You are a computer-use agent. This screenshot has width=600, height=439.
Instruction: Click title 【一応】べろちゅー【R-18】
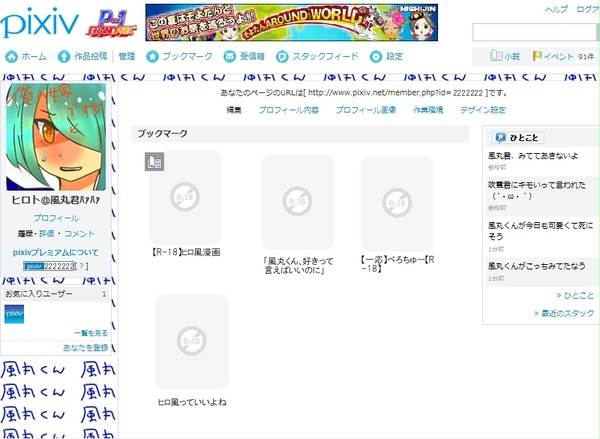coord(397,264)
